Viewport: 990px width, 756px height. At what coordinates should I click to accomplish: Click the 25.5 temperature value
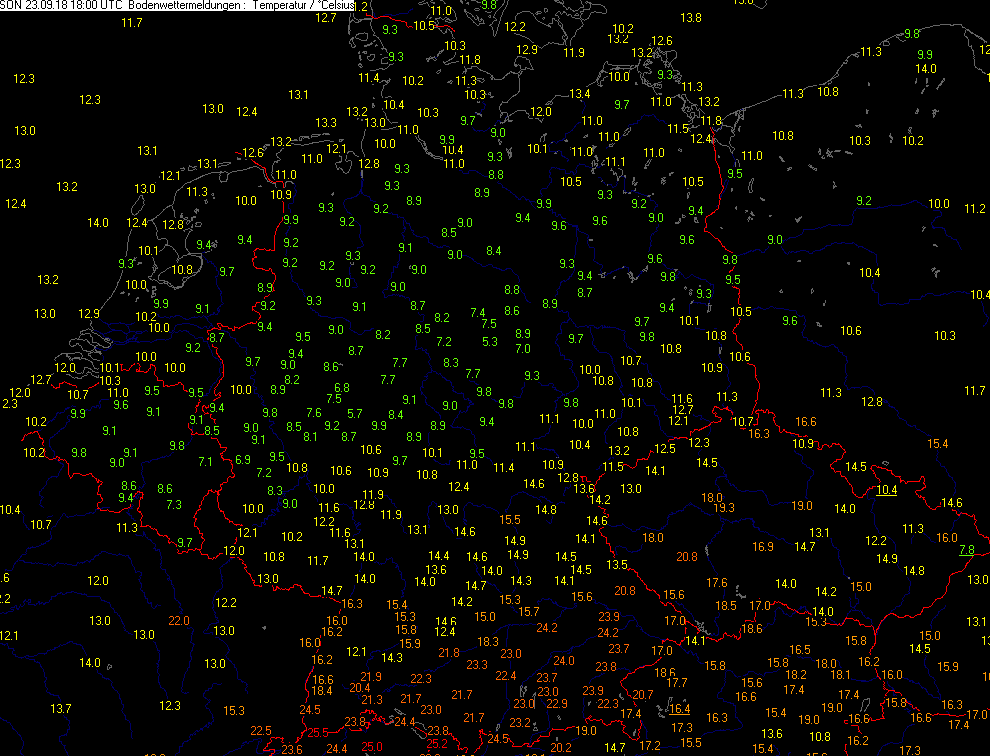[317, 733]
